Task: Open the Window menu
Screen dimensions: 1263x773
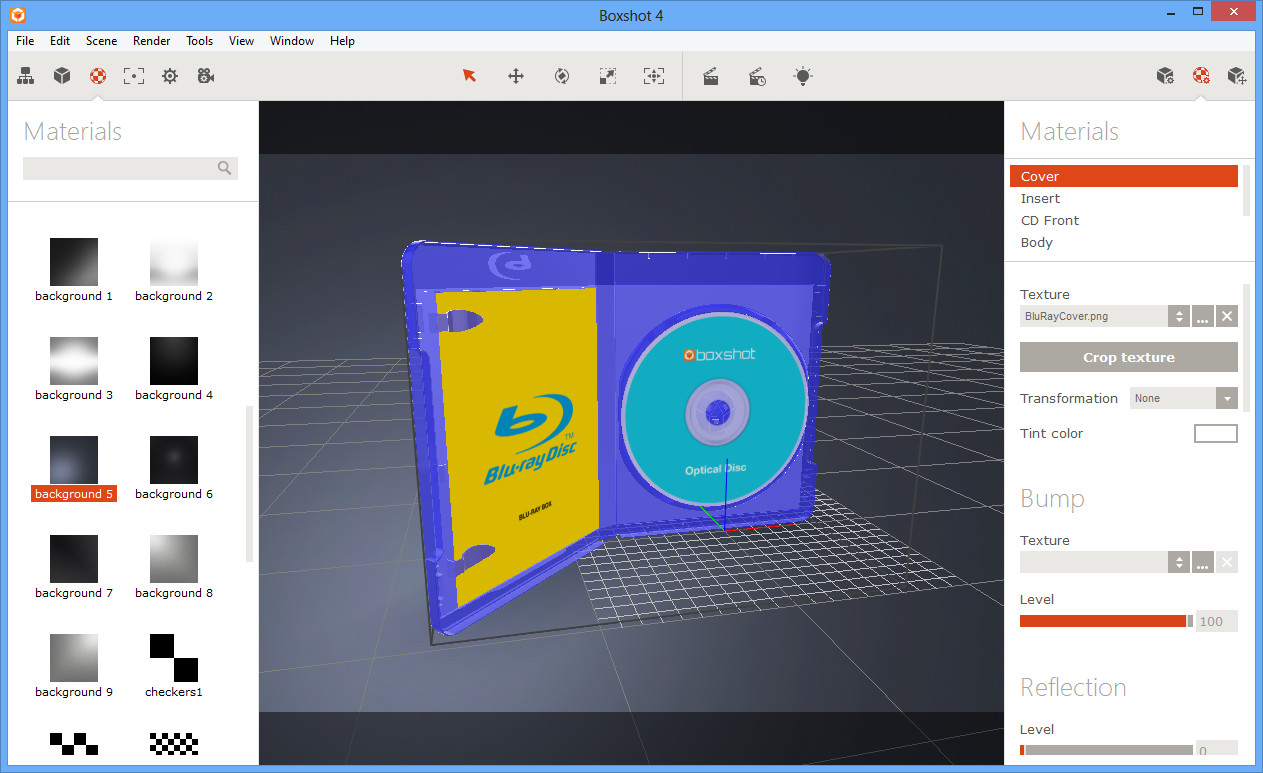Action: pyautogui.click(x=292, y=41)
